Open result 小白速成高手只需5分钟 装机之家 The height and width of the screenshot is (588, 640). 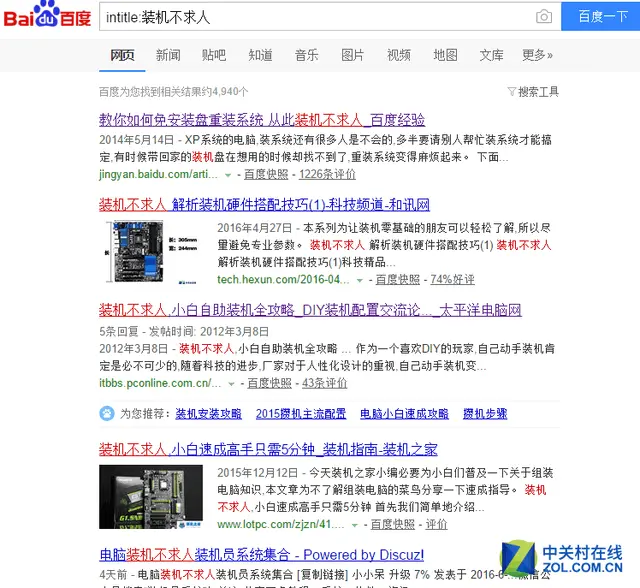click(268, 449)
